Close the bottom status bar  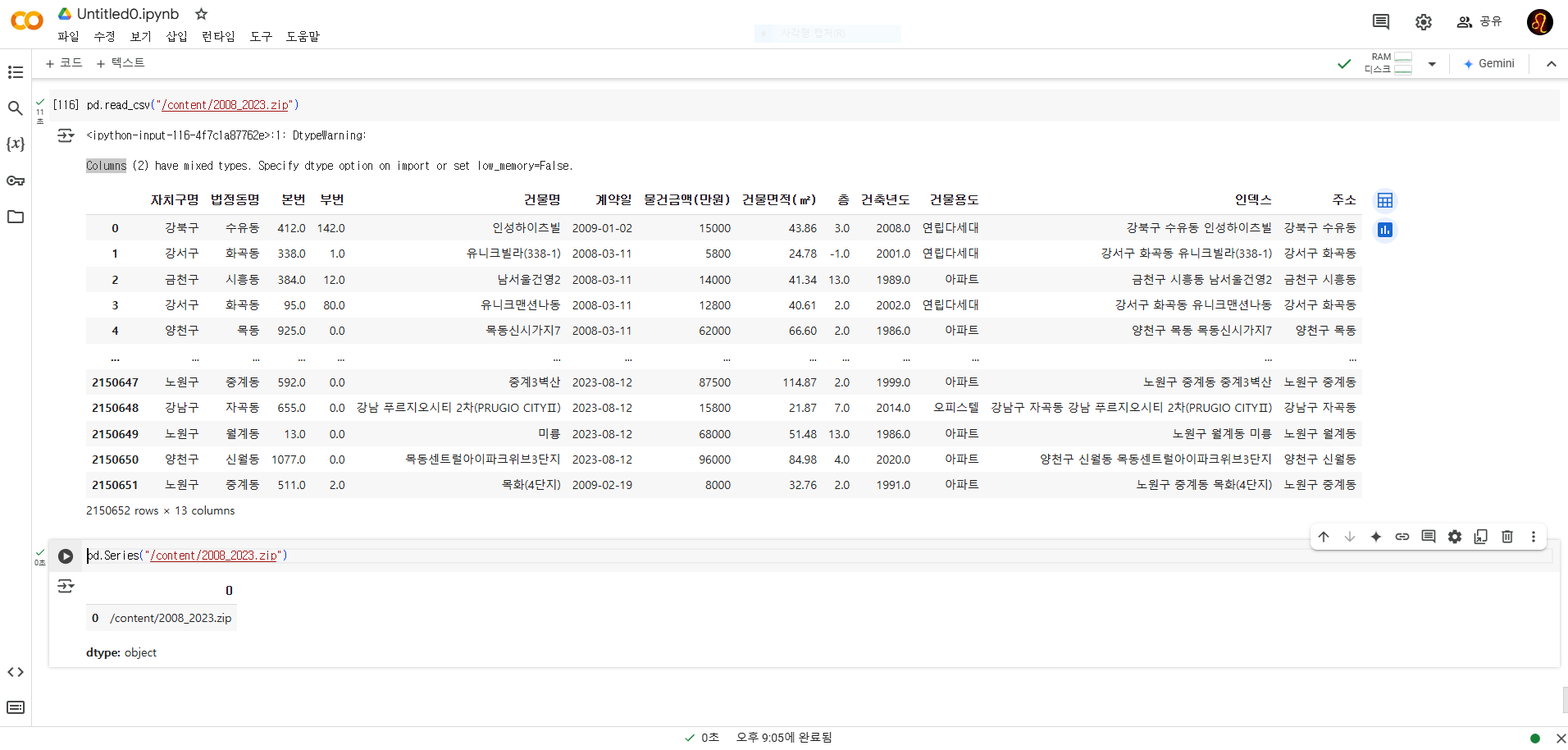[x=1561, y=739]
